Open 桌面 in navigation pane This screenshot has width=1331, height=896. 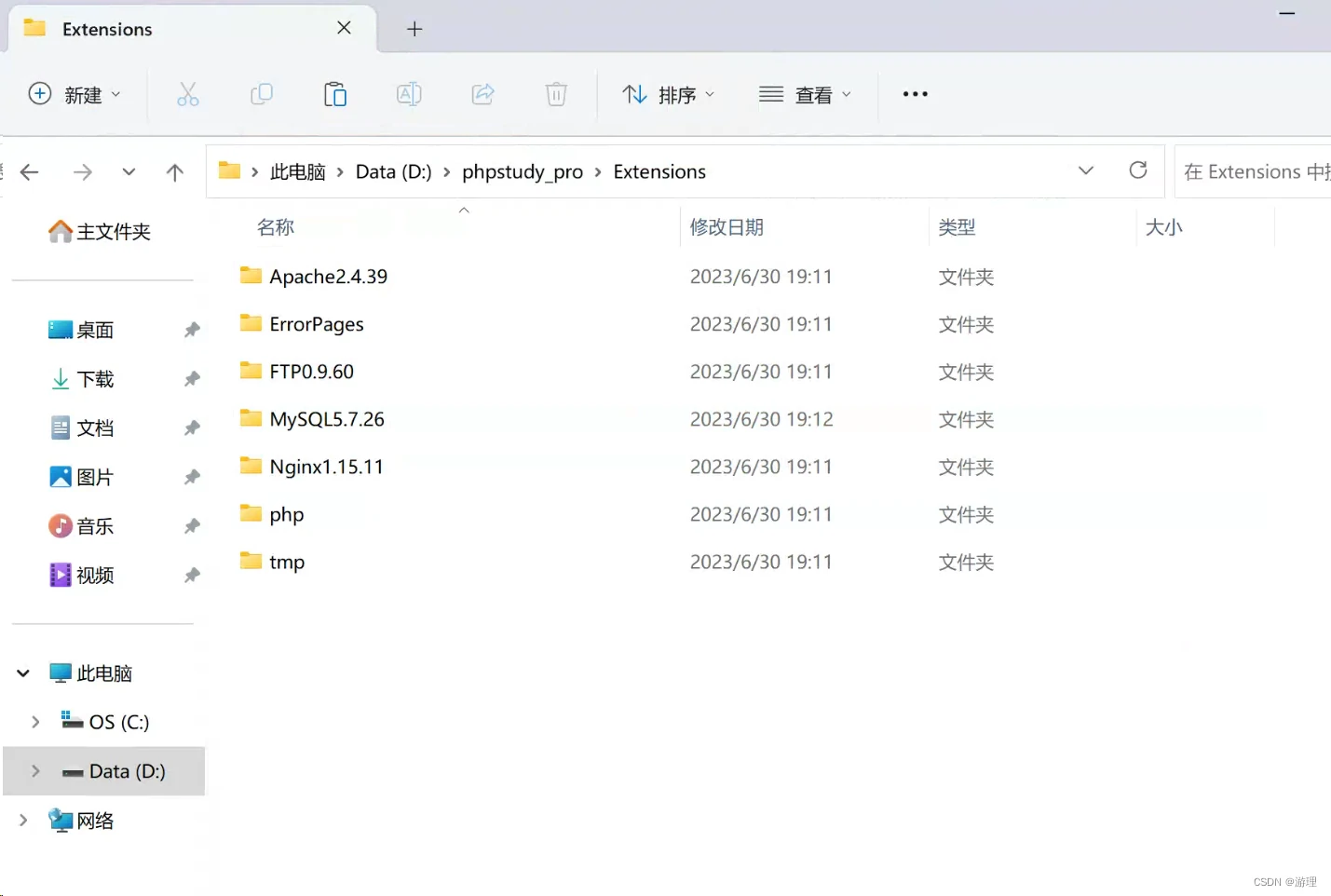tap(81, 330)
